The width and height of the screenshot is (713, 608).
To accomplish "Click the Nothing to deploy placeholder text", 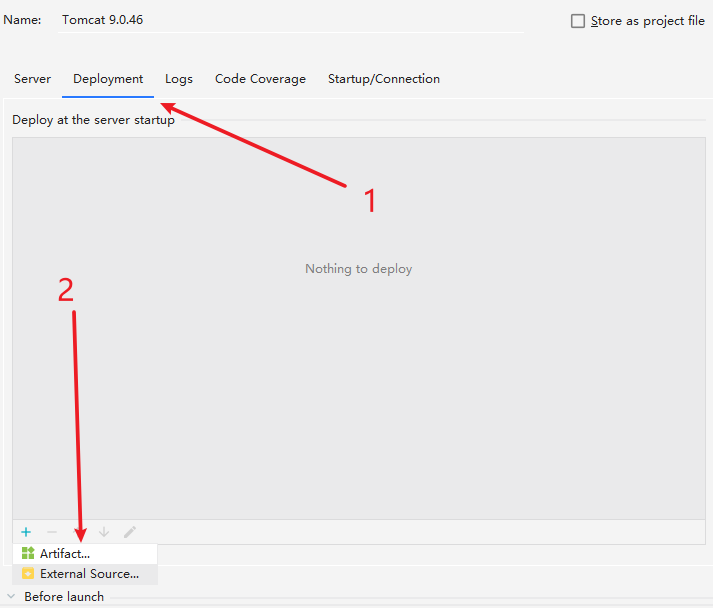I will (x=359, y=269).
